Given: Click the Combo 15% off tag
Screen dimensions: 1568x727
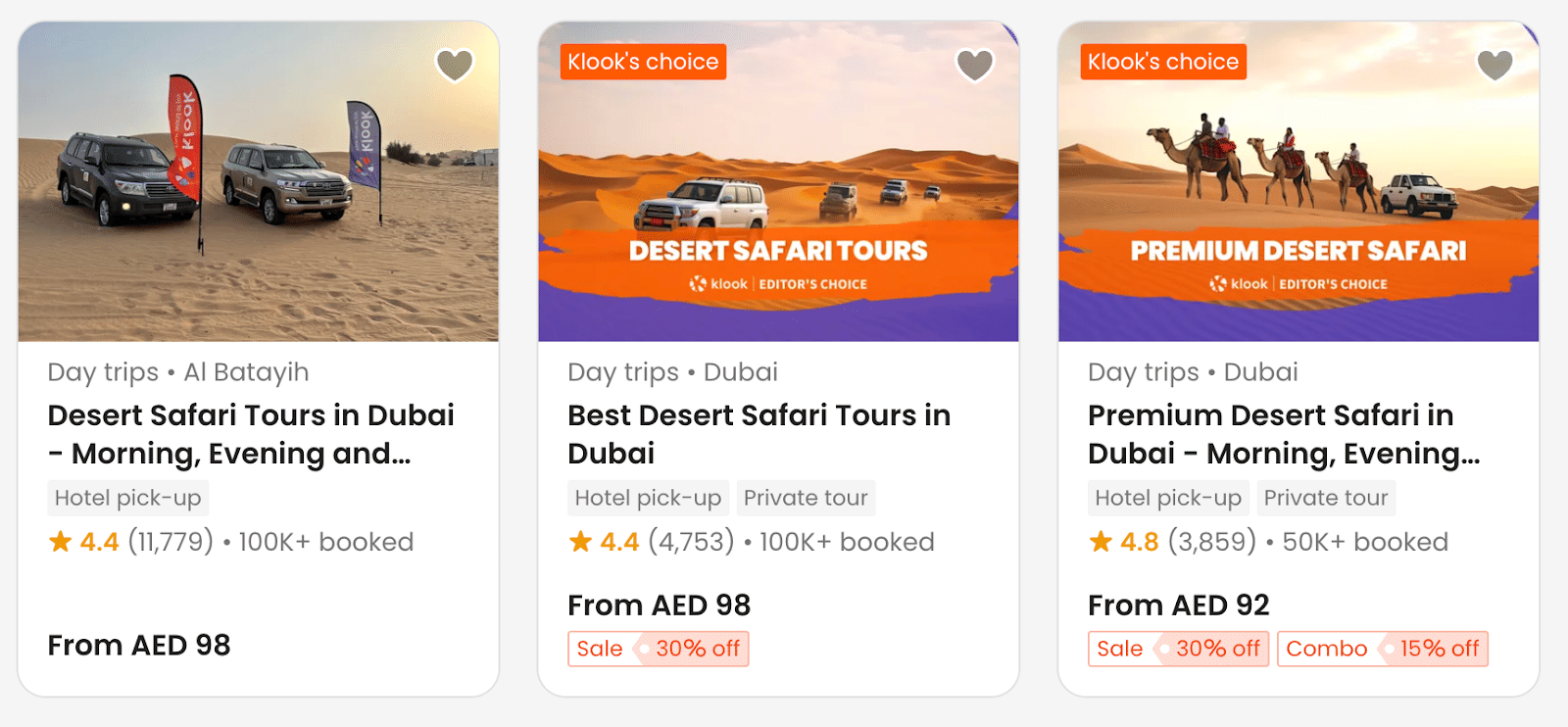Looking at the screenshot, I should pyautogui.click(x=1382, y=649).
